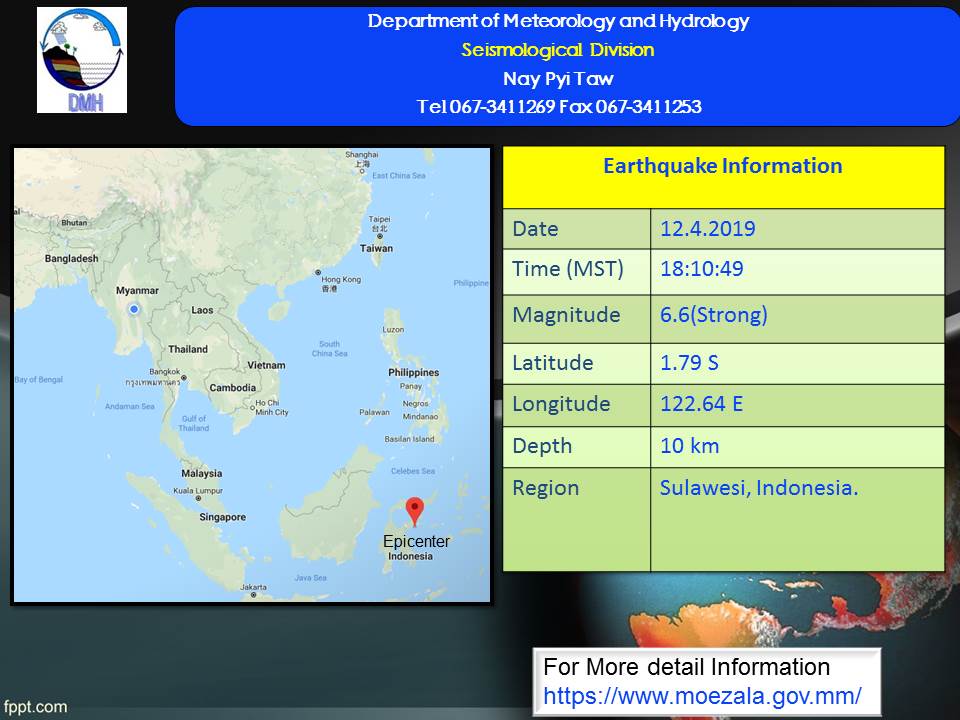Click the For More detail Information text
The width and height of the screenshot is (960, 720).
(686, 667)
